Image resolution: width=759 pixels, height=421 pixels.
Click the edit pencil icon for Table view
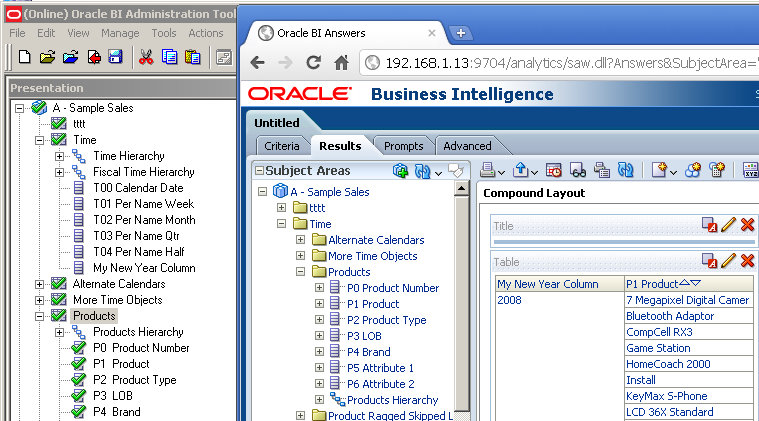pyautogui.click(x=728, y=260)
